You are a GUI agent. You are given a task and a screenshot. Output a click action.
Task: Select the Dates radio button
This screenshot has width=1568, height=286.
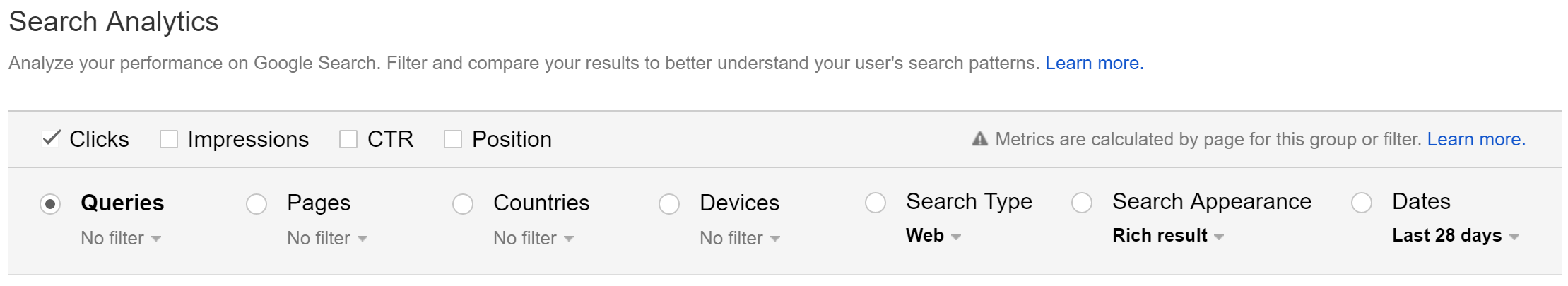point(1362,203)
